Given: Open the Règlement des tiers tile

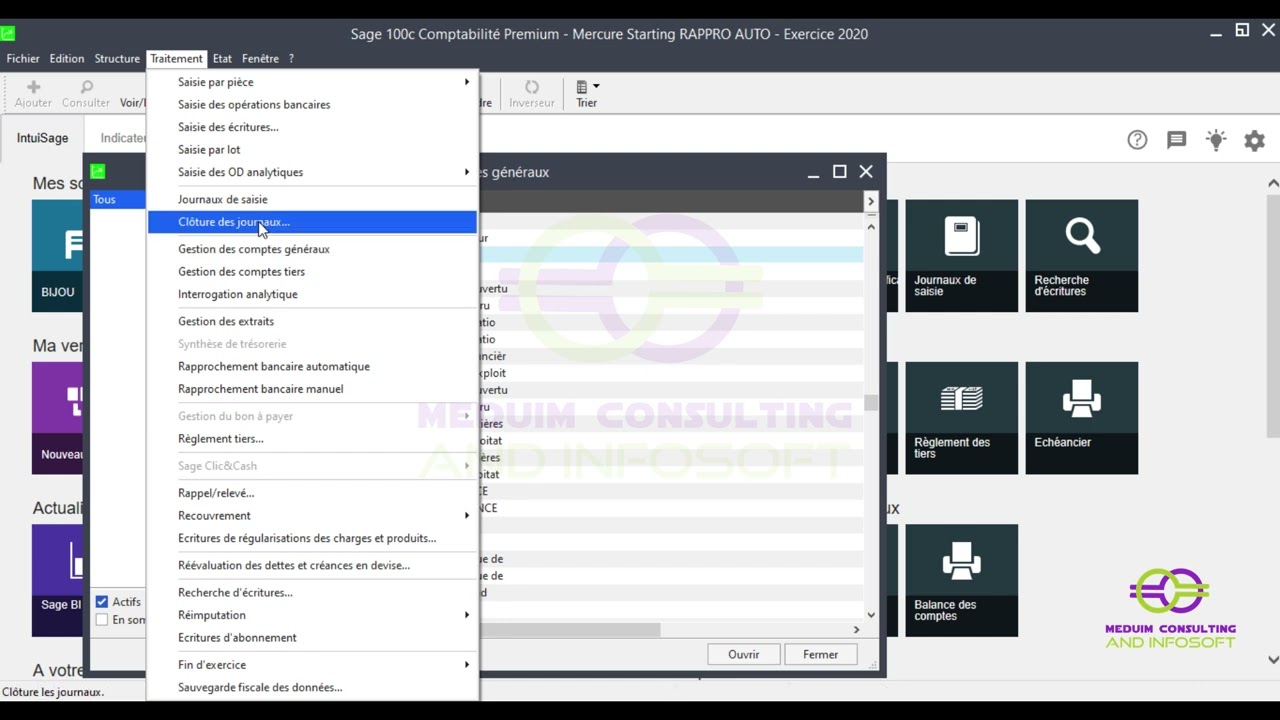Looking at the screenshot, I should coord(961,418).
